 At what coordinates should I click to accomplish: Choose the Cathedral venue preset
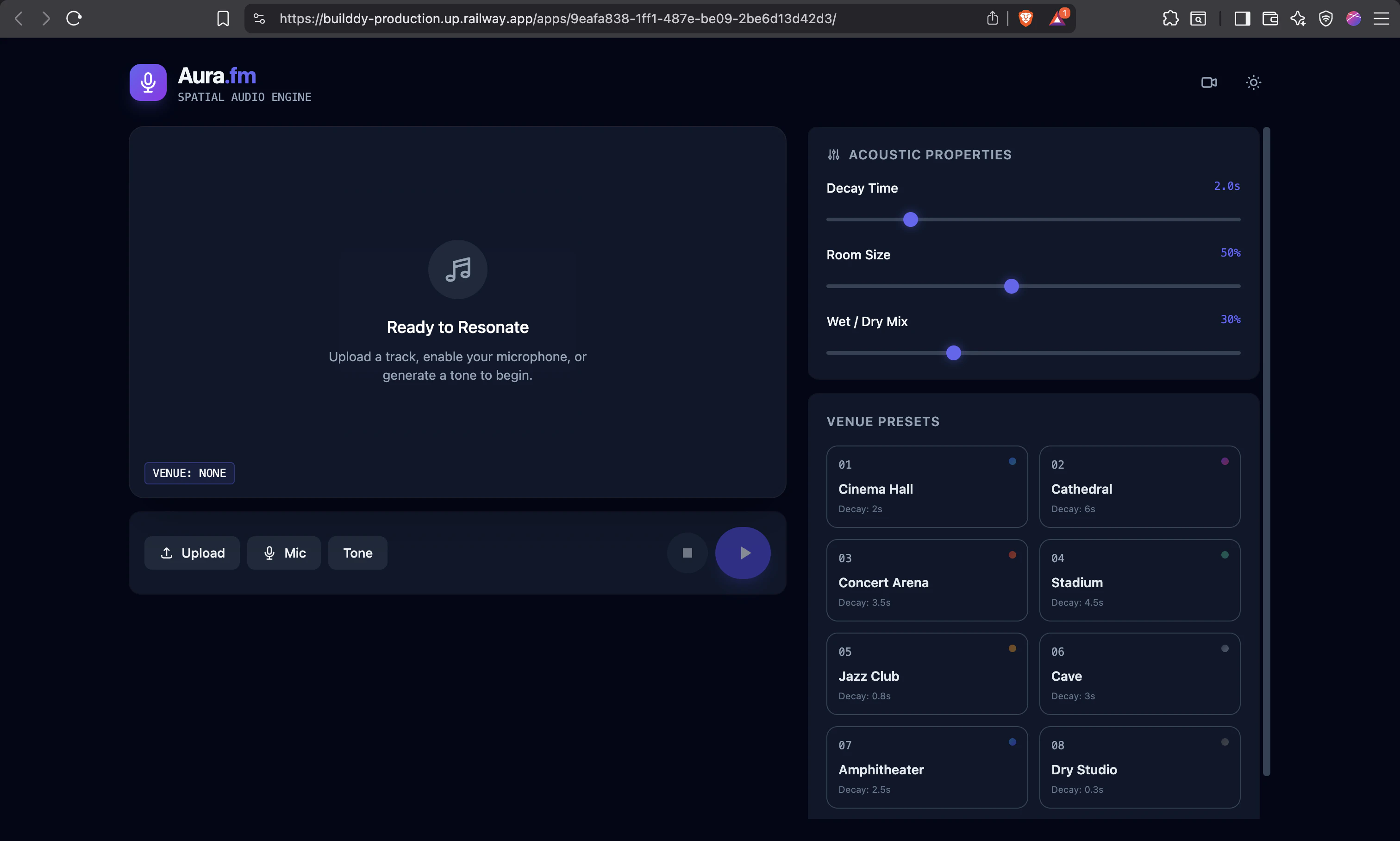(1139, 487)
